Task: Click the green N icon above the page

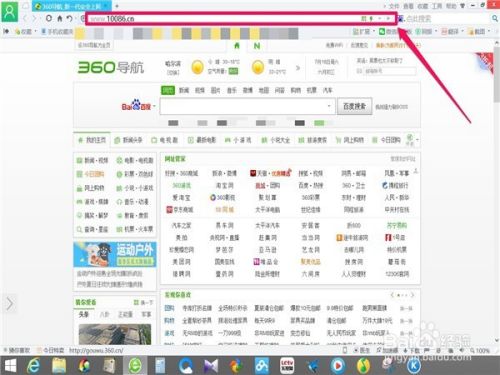Action: [x=257, y=46]
